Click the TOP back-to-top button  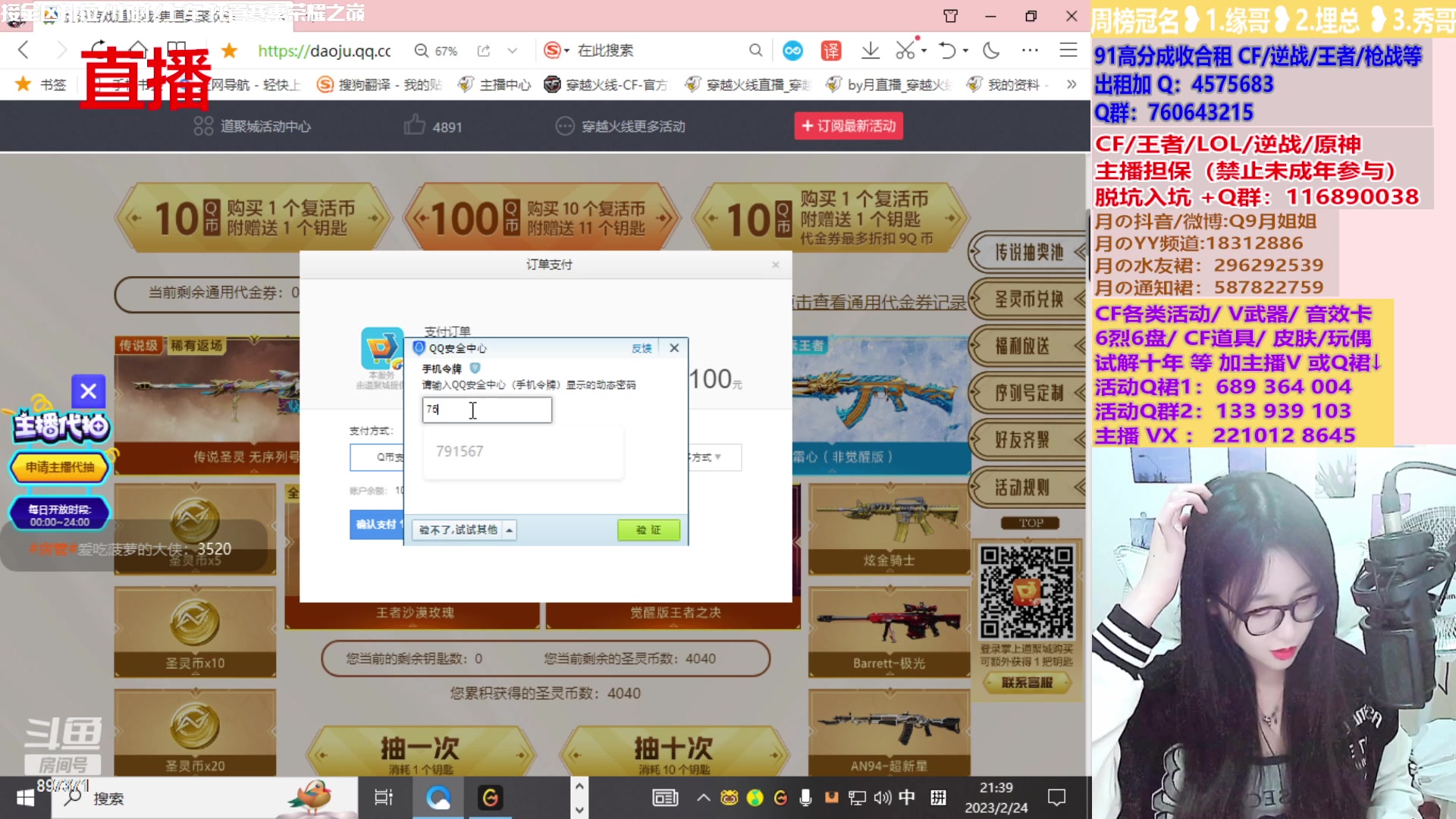[1031, 523]
